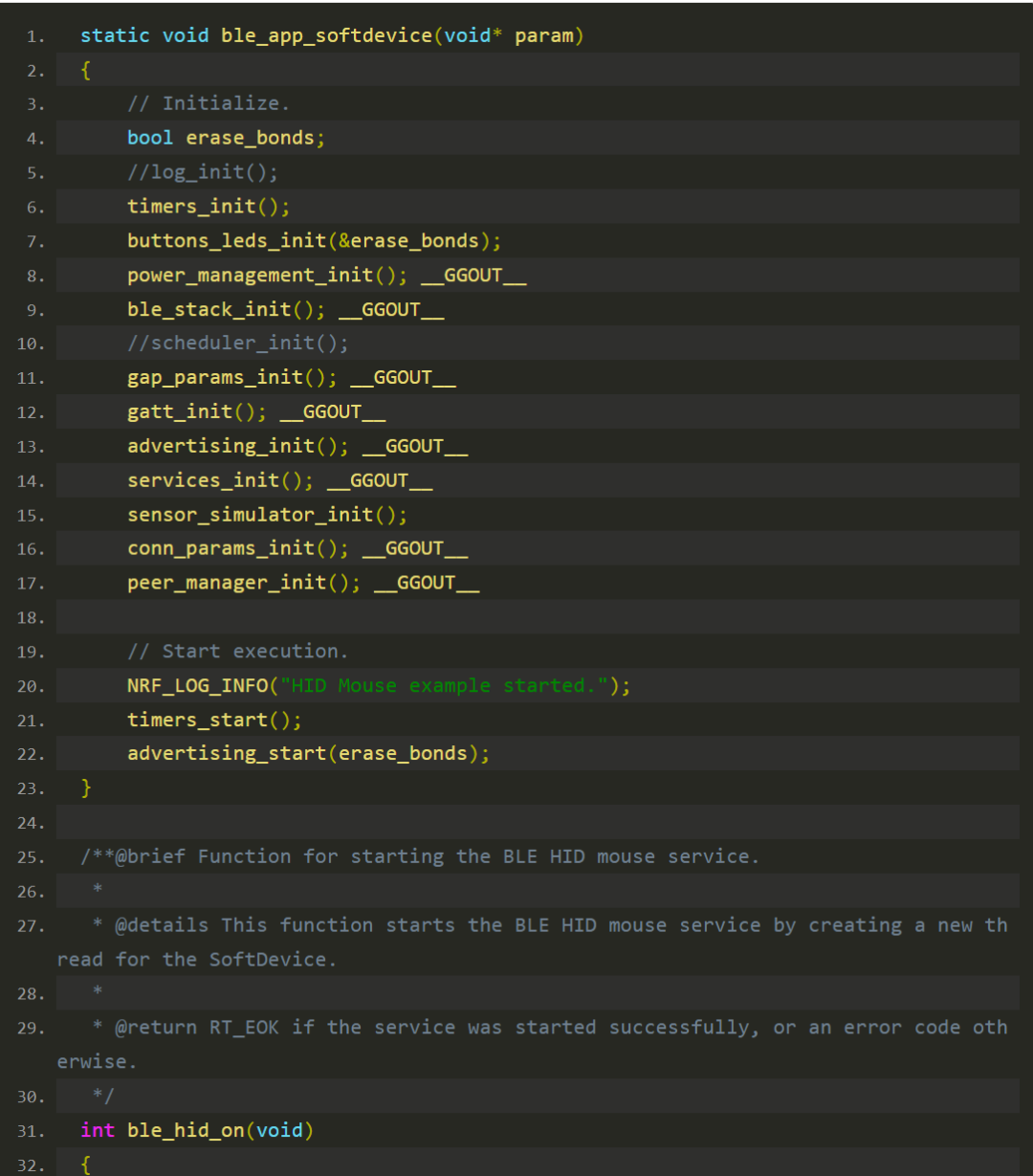Click power_management_init(); call
This screenshot has height=1176, width=1033.
click(268, 275)
